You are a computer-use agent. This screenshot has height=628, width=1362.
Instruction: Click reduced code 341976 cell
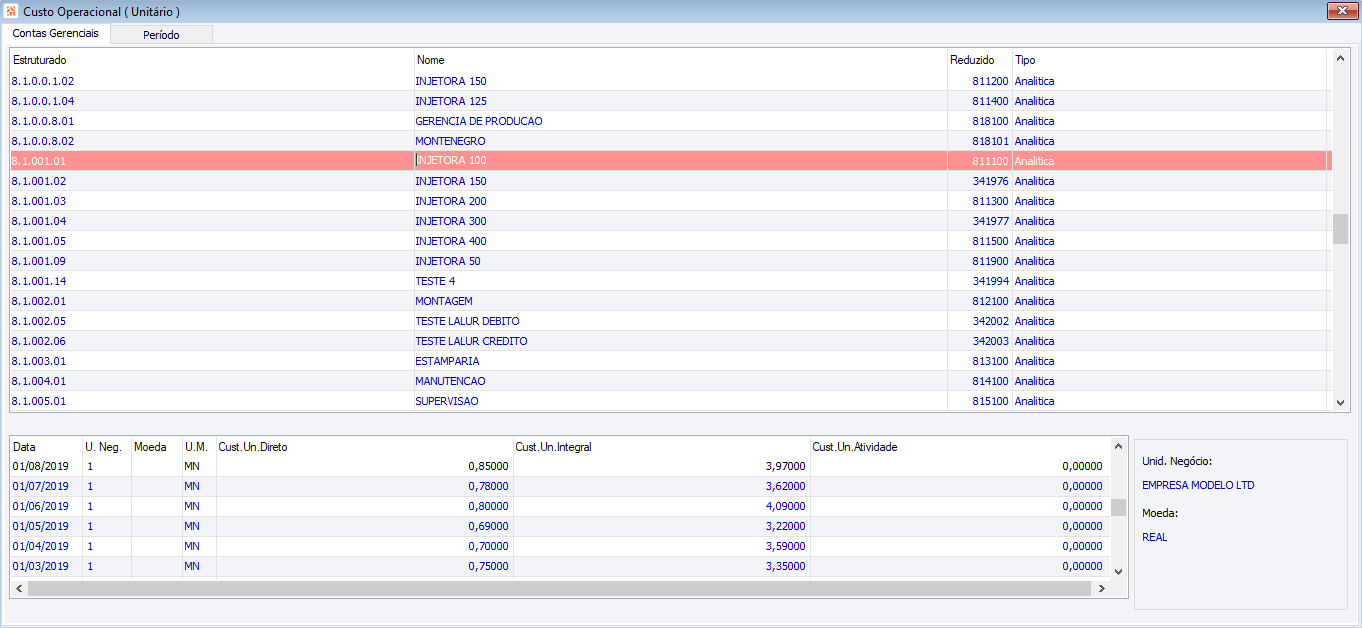tap(979, 181)
